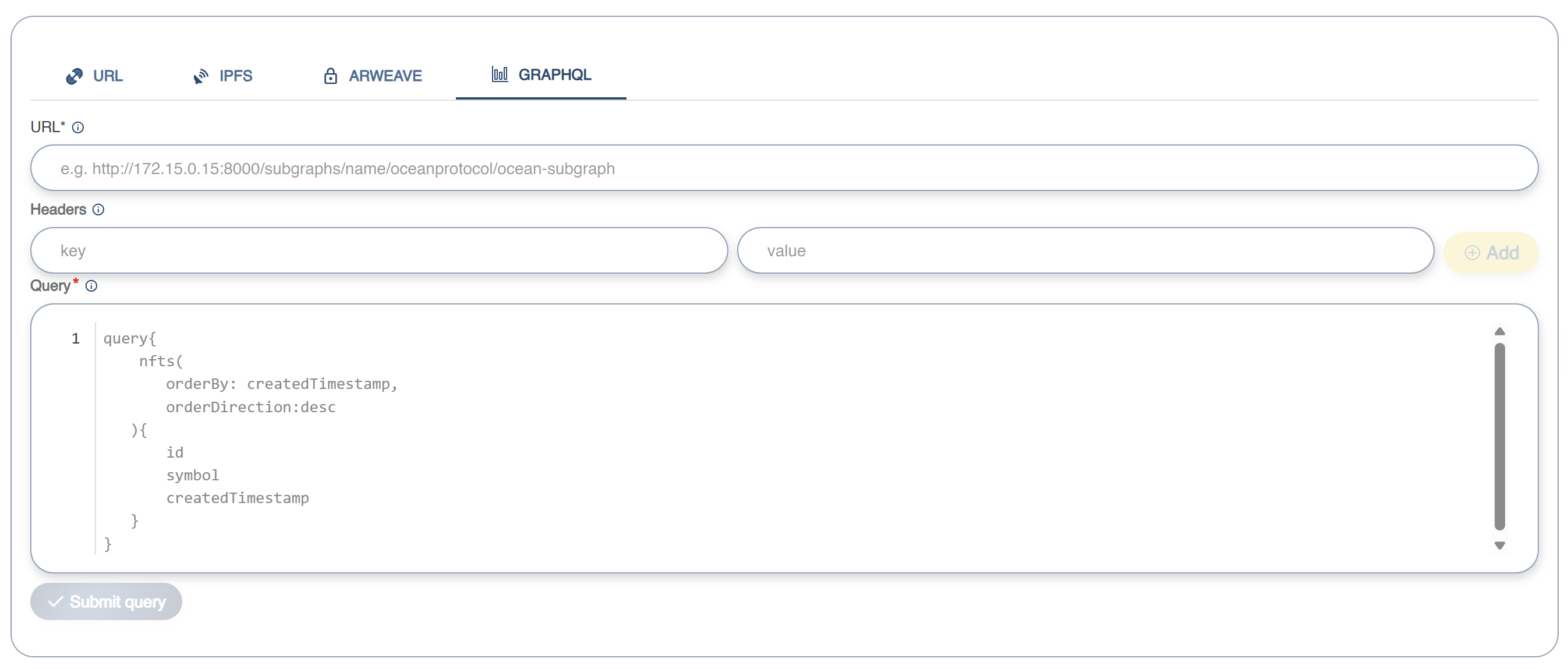Image resolution: width=1568 pixels, height=669 pixels.
Task: Click the Arweave padlock icon
Action: pos(330,76)
